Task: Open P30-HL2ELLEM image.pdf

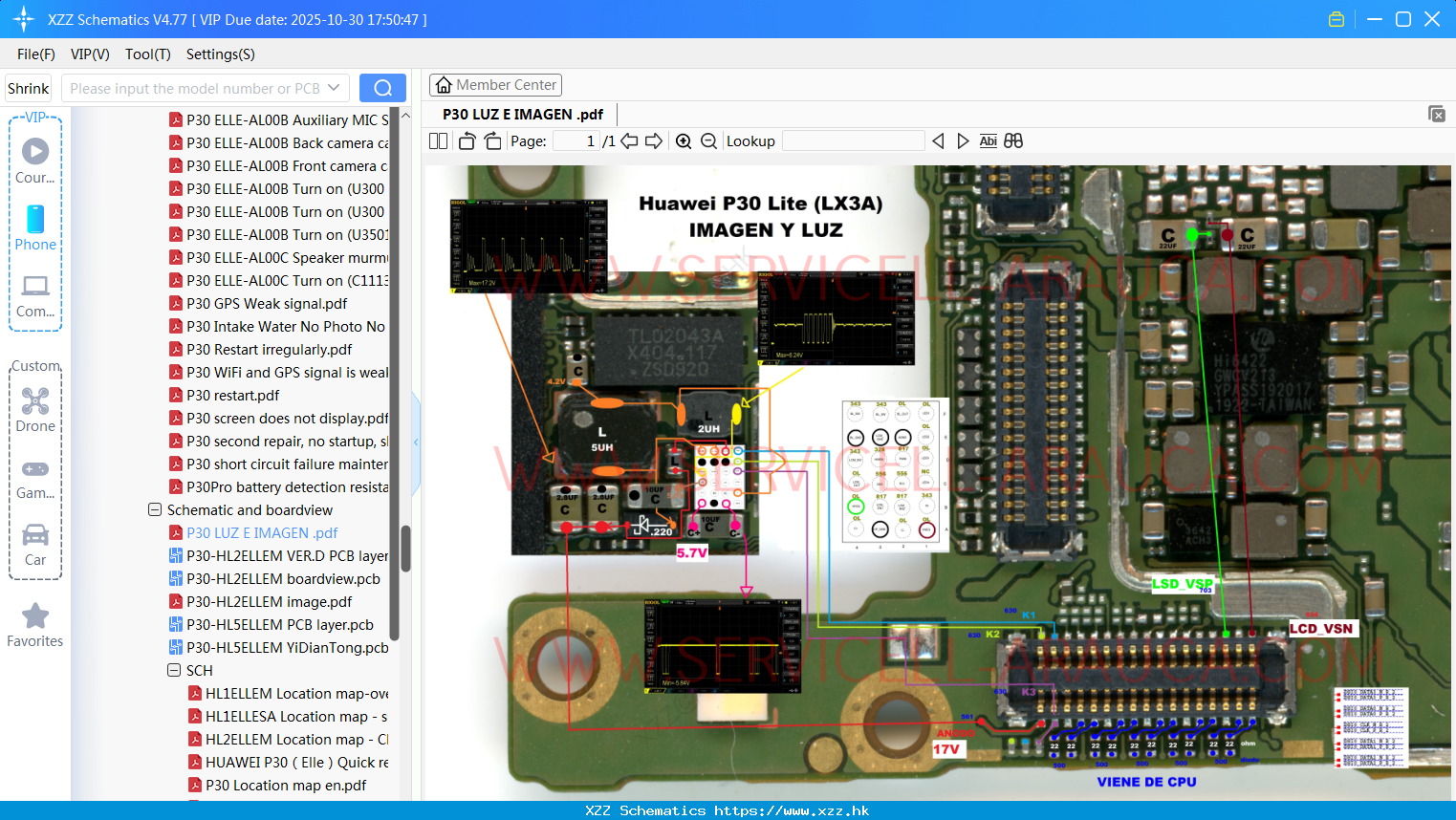Action: pos(260,601)
